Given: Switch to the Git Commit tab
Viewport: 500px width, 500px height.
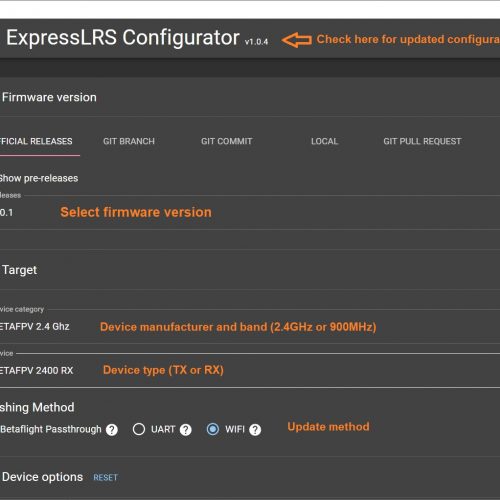Looking at the screenshot, I should 227,141.
